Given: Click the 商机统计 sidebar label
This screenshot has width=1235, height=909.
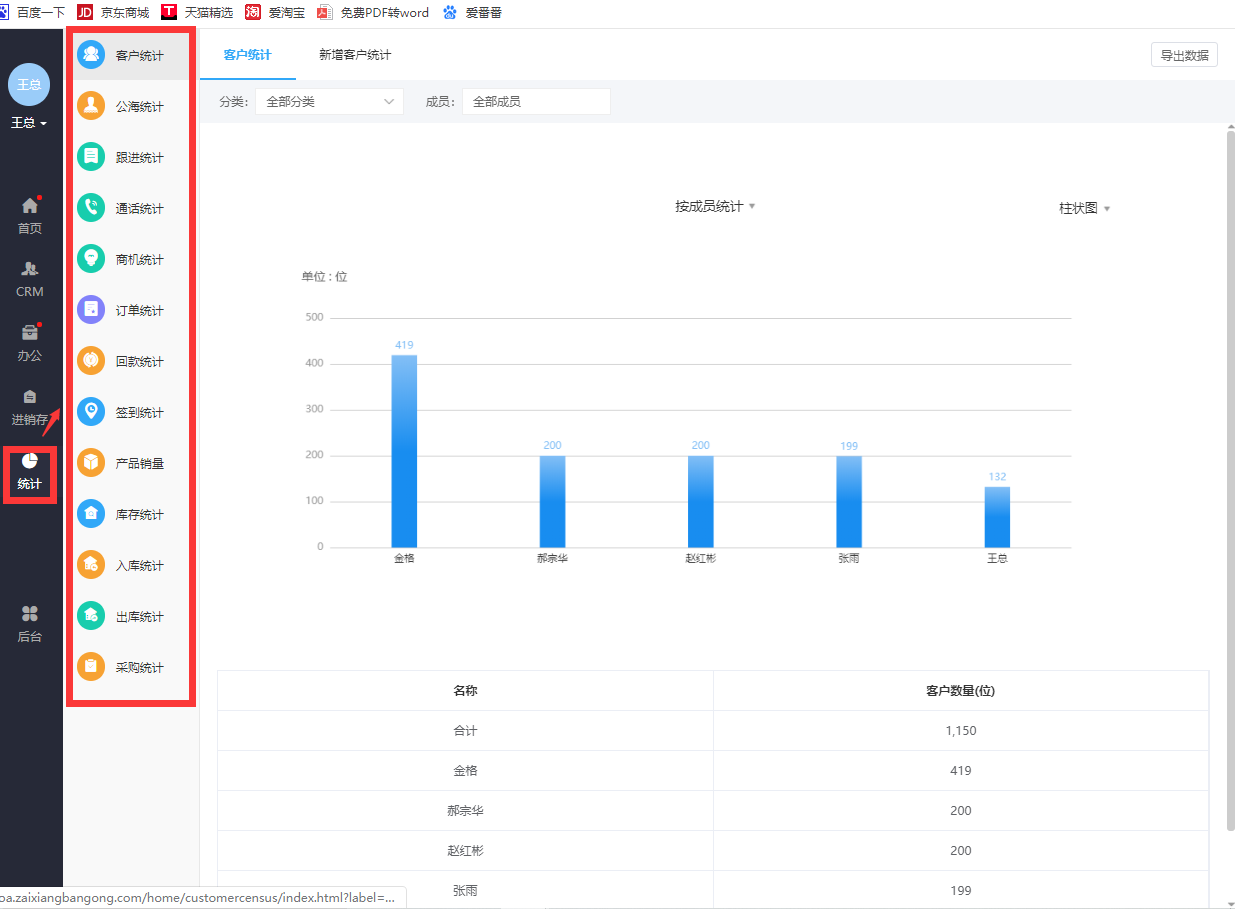Looking at the screenshot, I should coord(140,260).
